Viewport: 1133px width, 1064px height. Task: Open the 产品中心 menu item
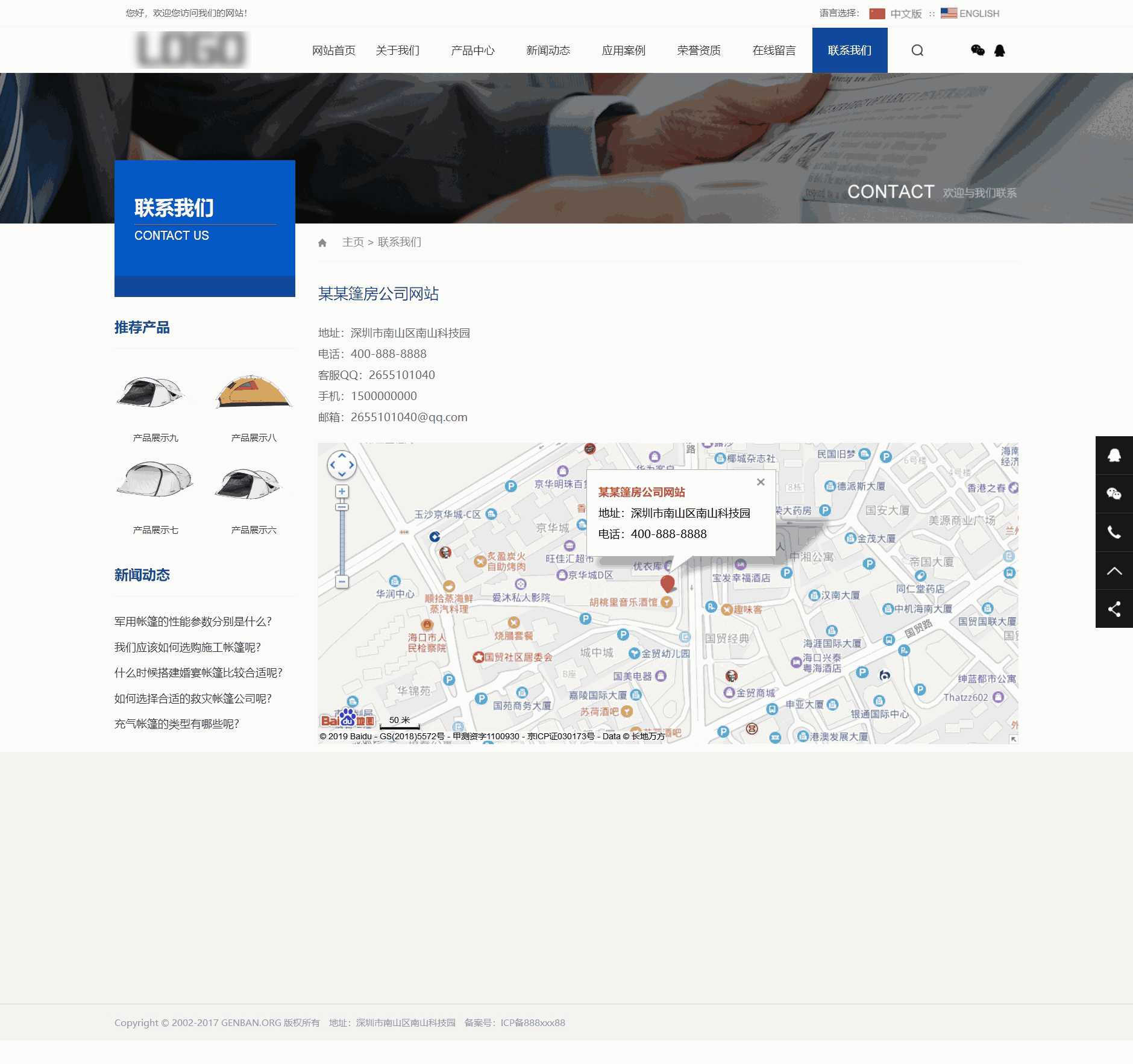click(x=472, y=51)
